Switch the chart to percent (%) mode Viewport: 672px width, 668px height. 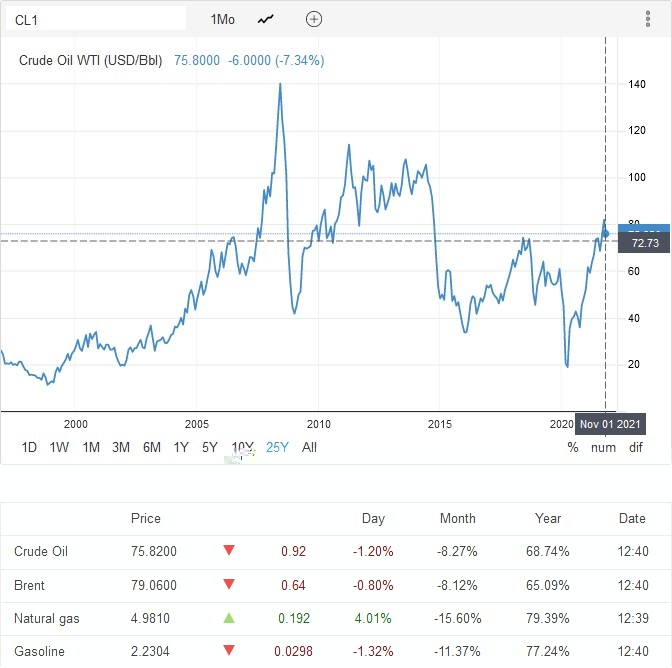pos(573,447)
